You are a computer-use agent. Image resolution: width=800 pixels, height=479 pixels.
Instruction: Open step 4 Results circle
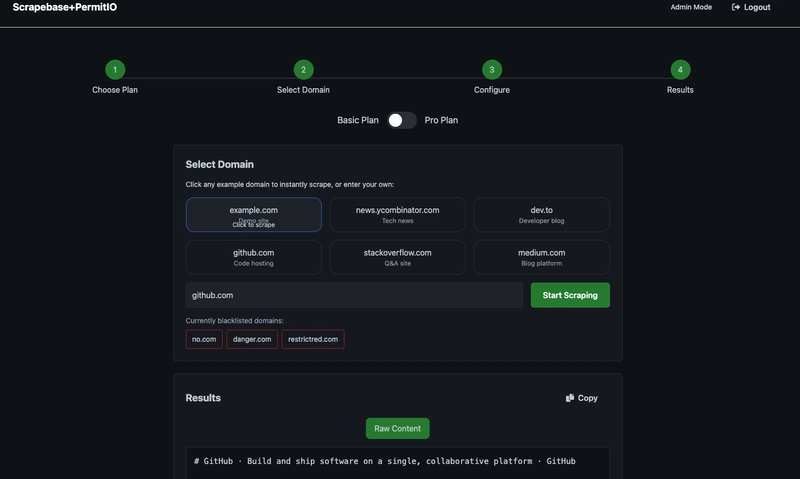(x=680, y=70)
